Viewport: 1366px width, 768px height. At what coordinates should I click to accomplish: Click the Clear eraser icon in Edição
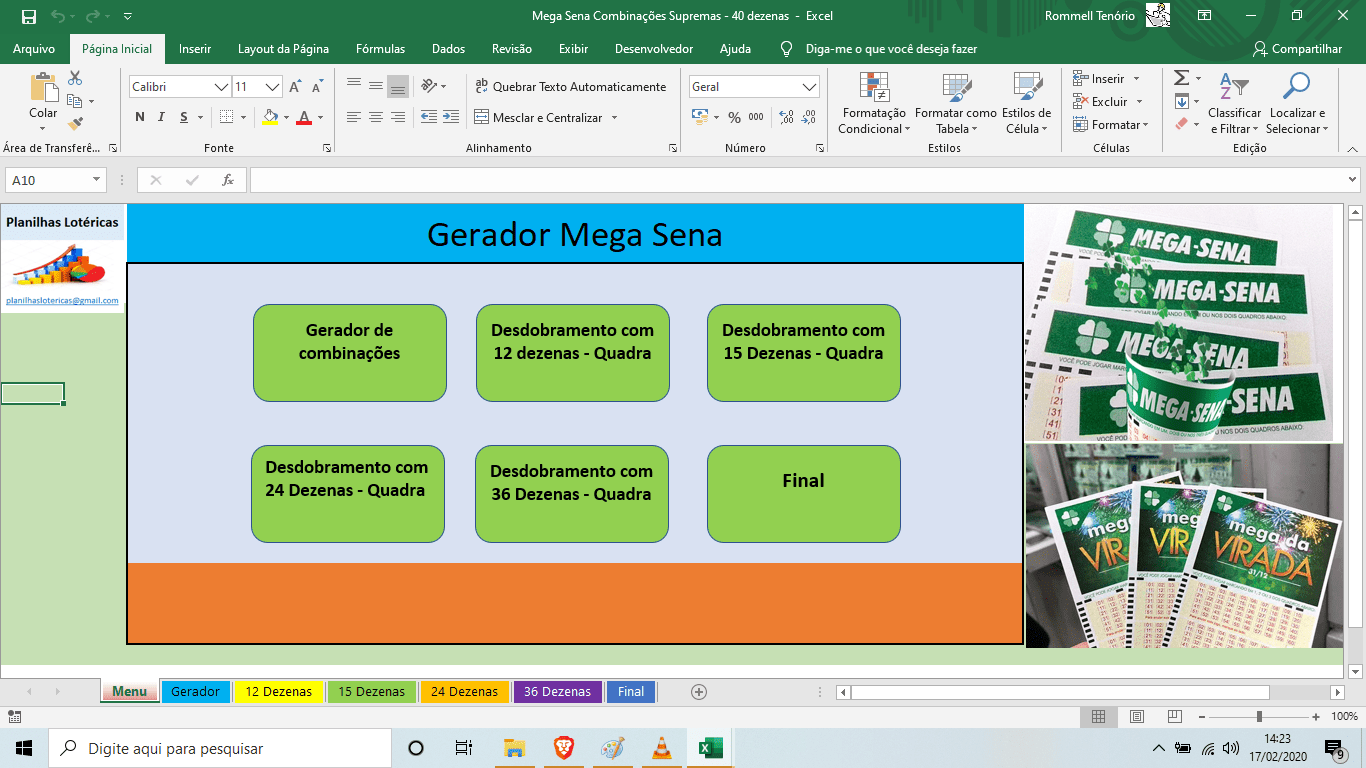click(1181, 124)
